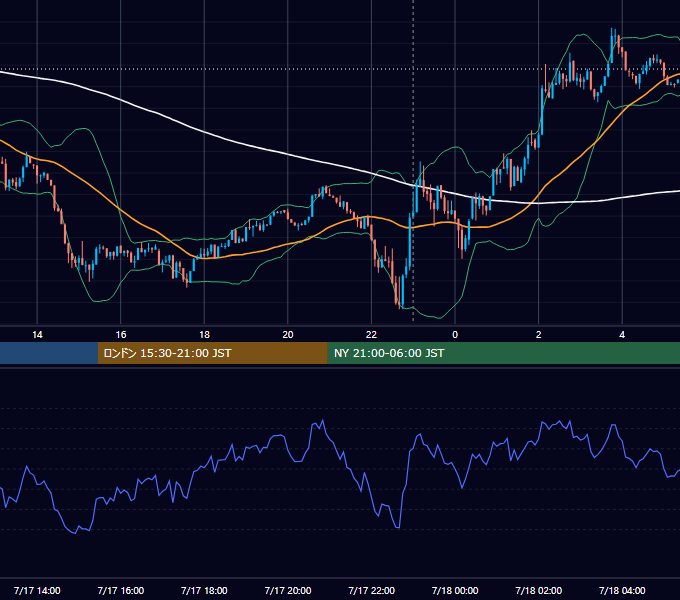Click the ロンドン 15:30-21:00 JST session band

pyautogui.click(x=212, y=353)
